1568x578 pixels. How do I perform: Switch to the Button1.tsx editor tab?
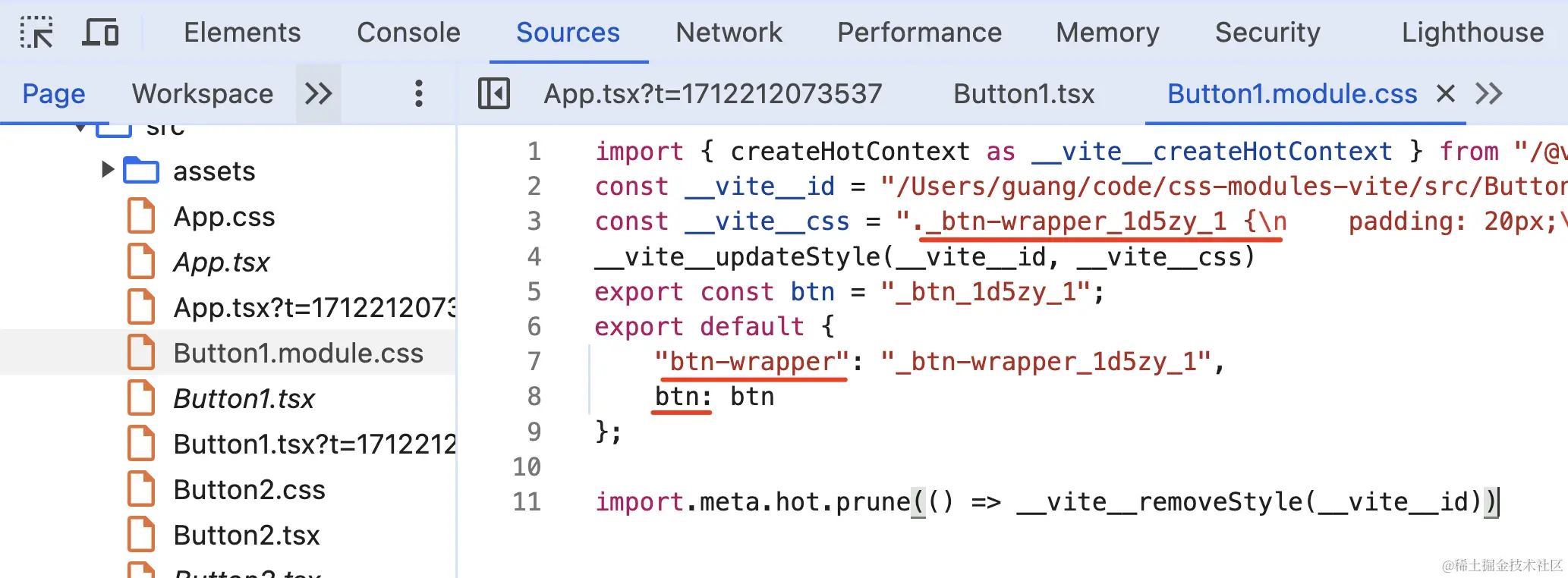point(1023,94)
